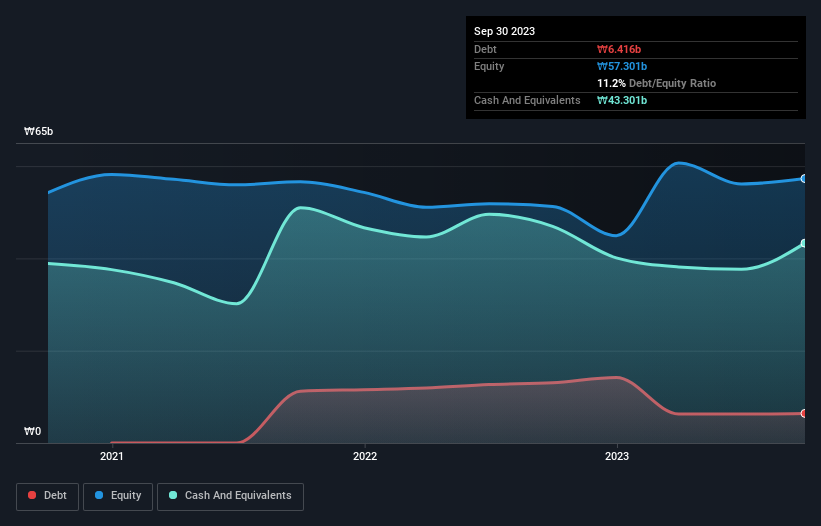The height and width of the screenshot is (526, 821).
Task: Click the 11.2% Debt/Equity Ratio text
Action: coord(656,83)
